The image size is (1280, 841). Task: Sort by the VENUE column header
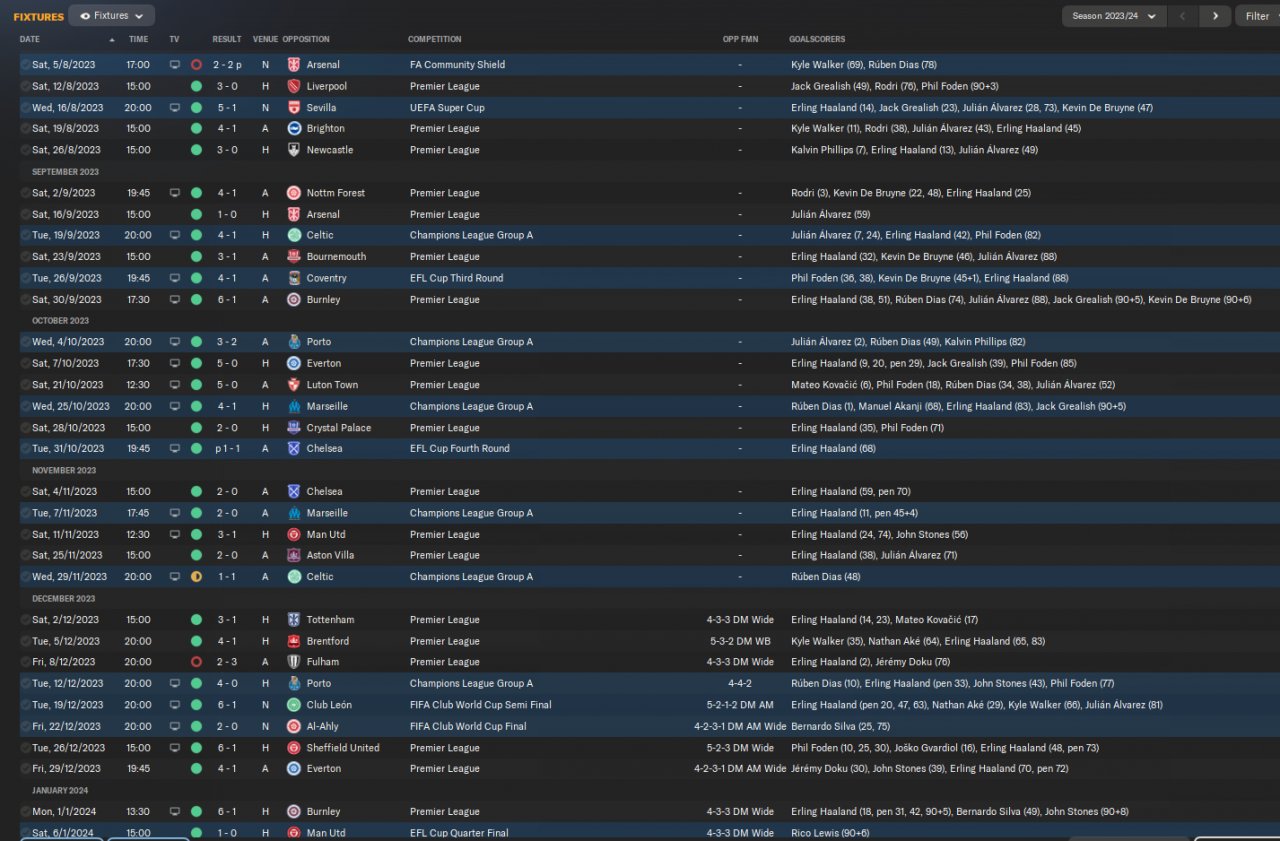coord(265,39)
